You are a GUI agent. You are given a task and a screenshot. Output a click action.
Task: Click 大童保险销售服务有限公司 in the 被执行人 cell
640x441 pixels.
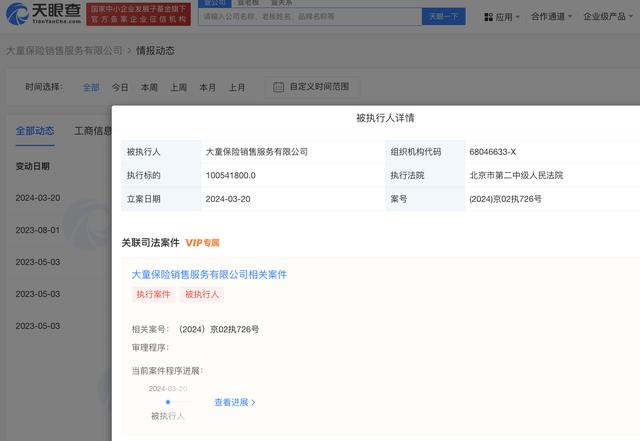[257, 152]
